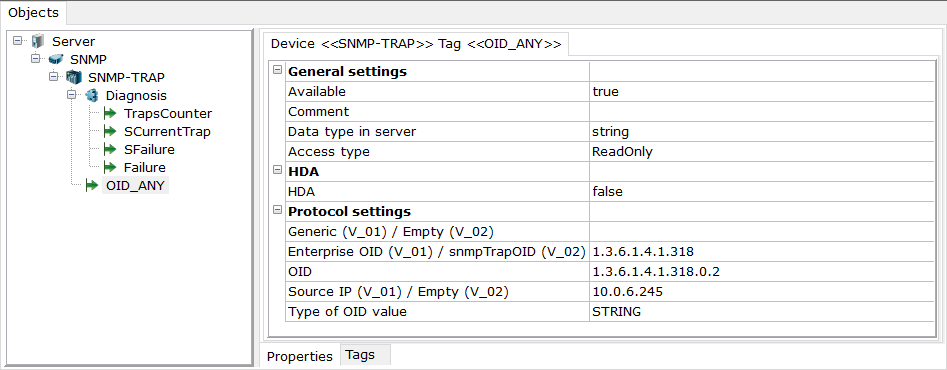The width and height of the screenshot is (947, 370).
Task: Click the OID value 1.3.6.1.4.1.318.0.2
Action: [656, 272]
